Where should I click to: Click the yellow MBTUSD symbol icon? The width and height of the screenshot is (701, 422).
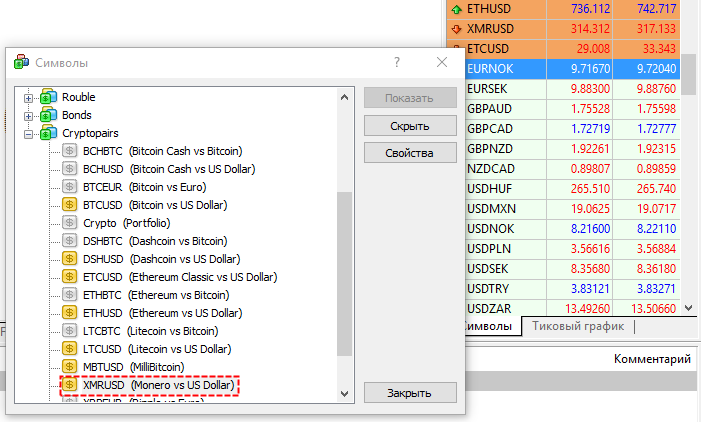69,367
